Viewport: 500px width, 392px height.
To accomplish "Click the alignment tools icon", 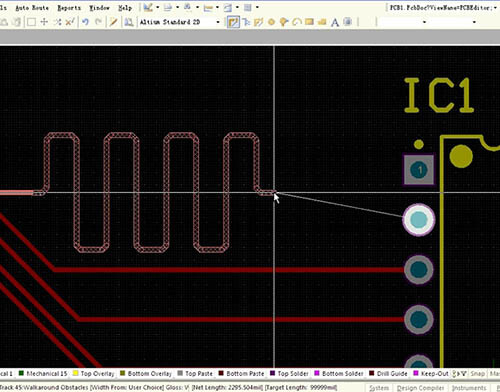I will click(169, 7).
